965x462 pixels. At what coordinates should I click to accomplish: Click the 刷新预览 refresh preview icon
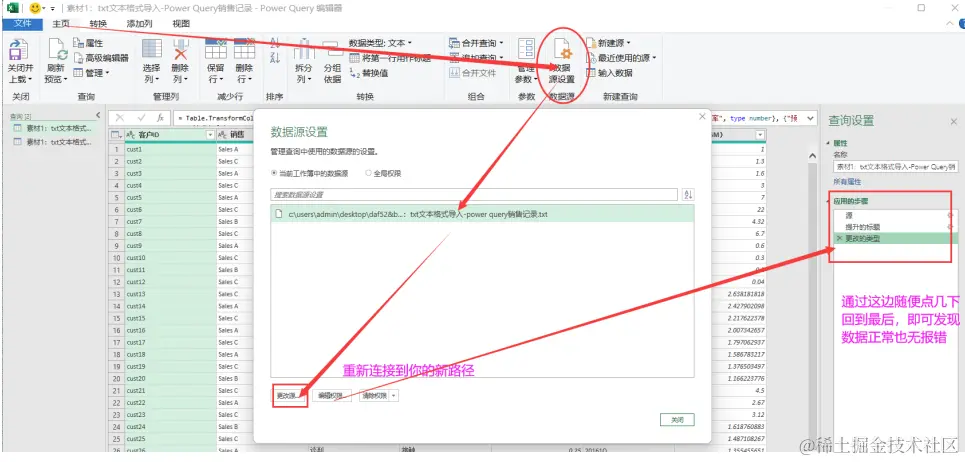tap(56, 50)
